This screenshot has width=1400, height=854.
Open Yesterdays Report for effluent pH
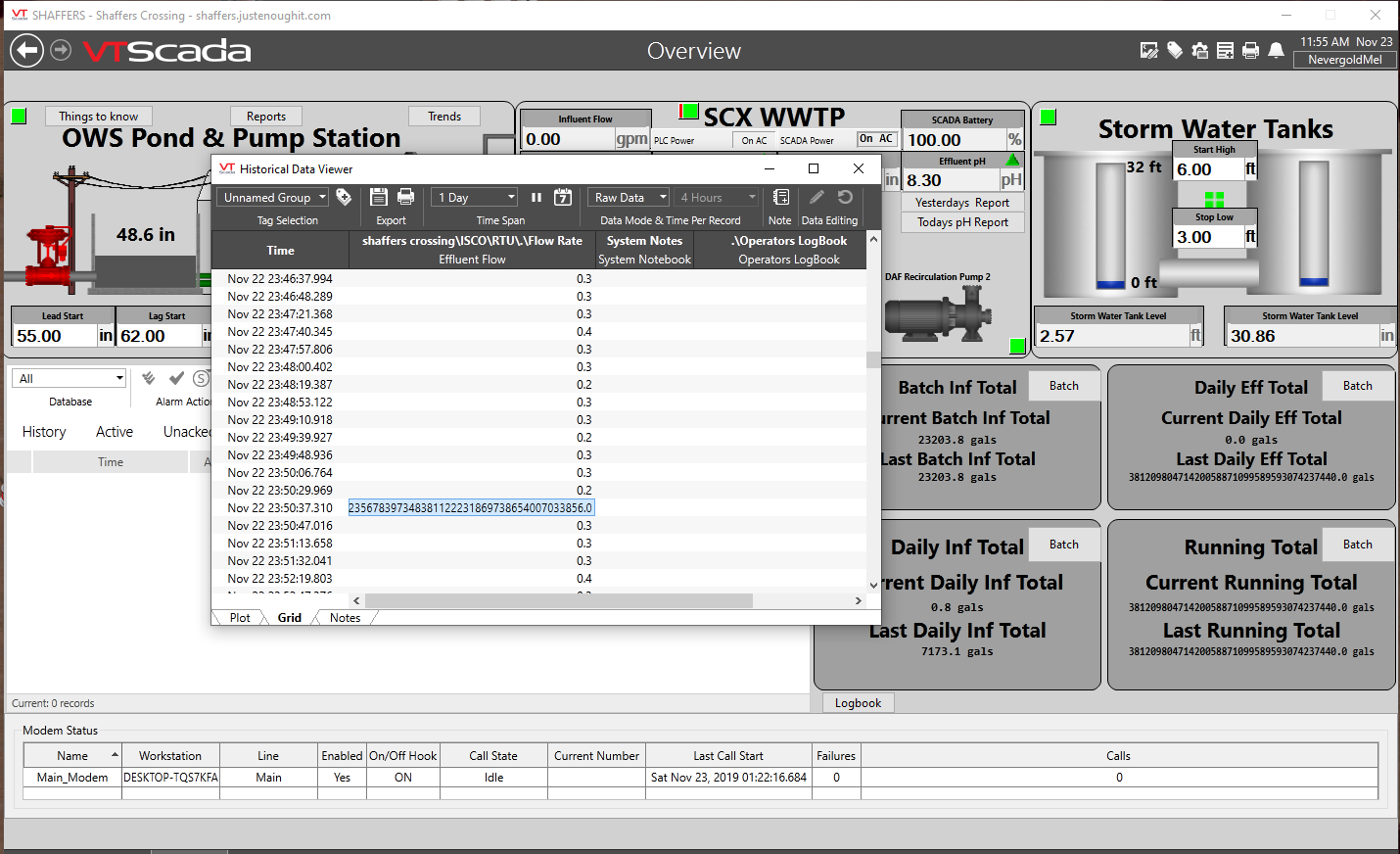click(961, 203)
